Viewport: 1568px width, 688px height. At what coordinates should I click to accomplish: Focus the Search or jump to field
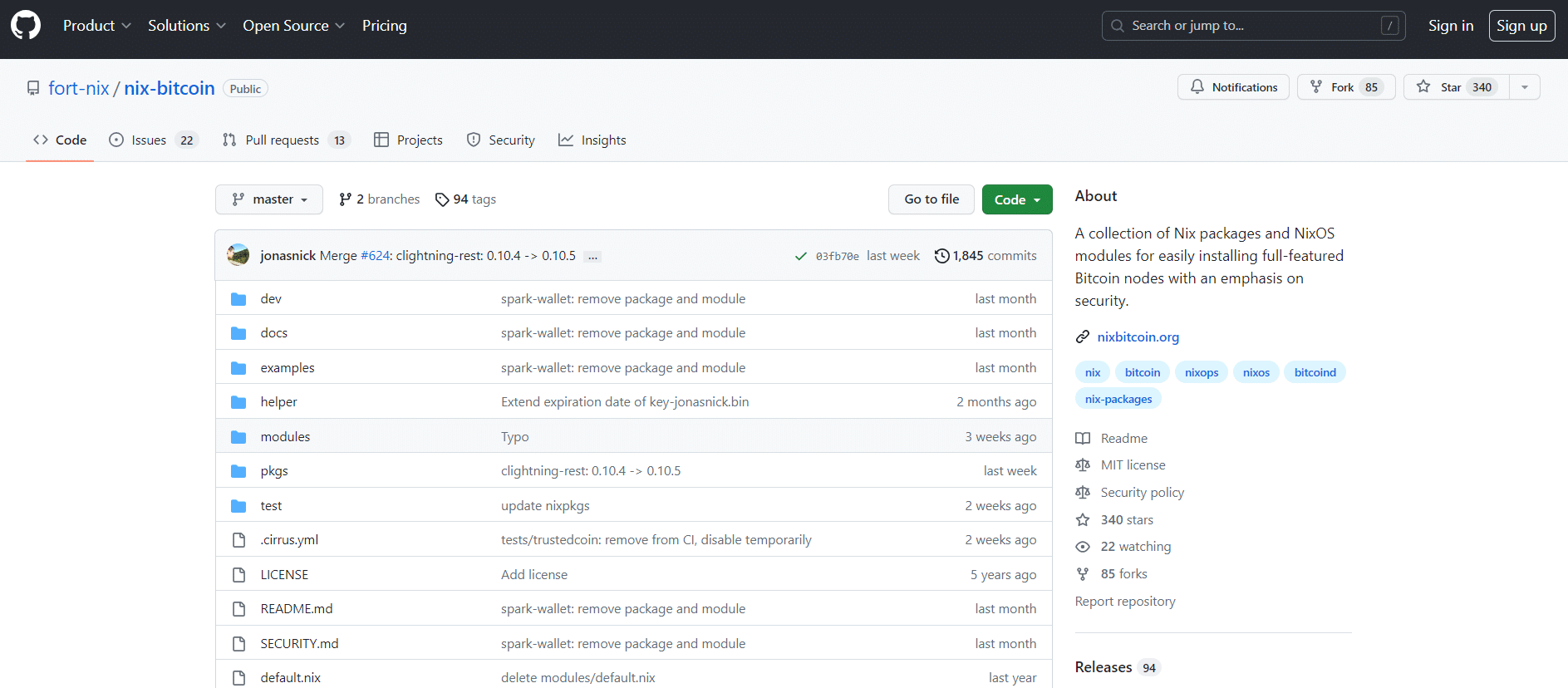(1254, 26)
